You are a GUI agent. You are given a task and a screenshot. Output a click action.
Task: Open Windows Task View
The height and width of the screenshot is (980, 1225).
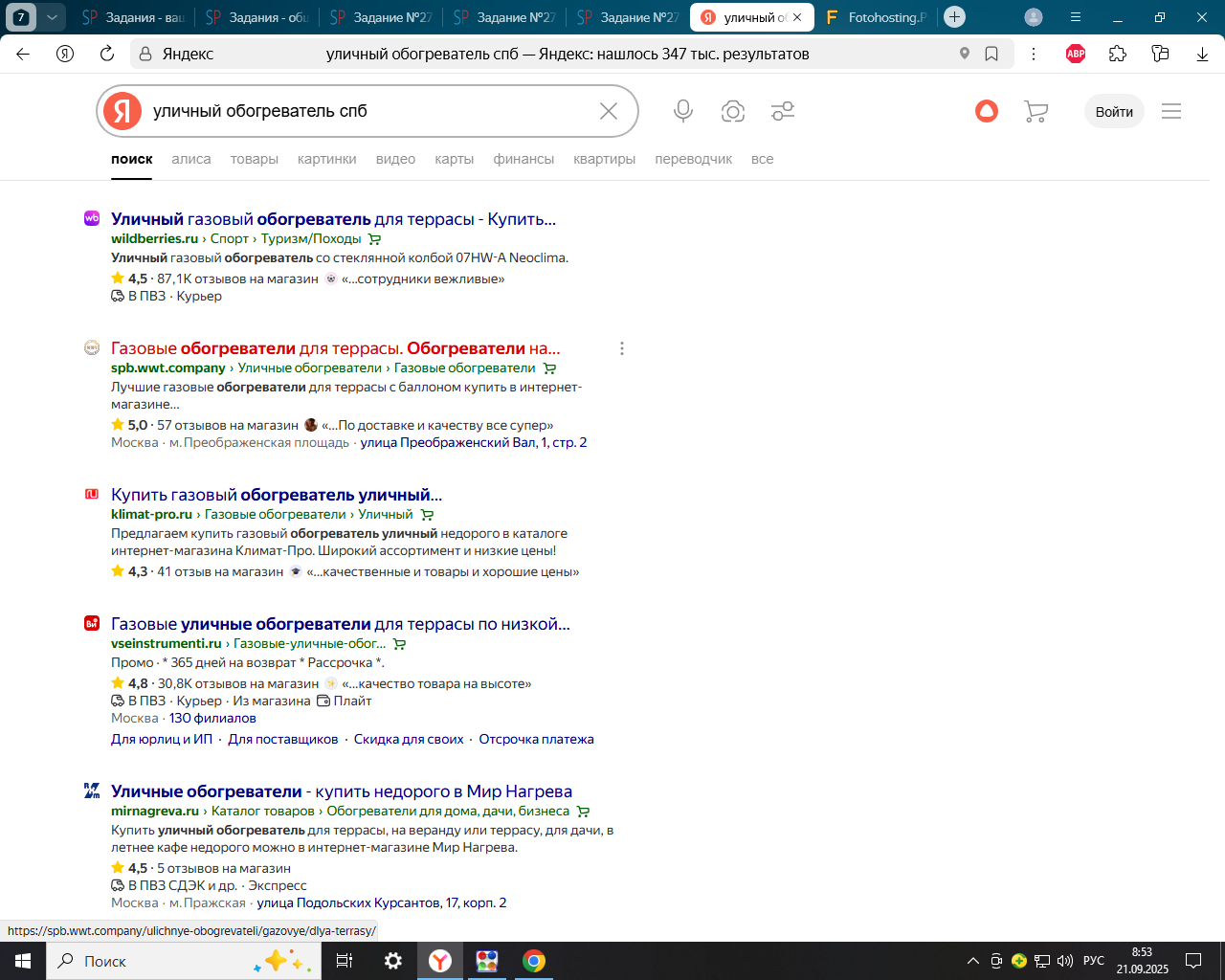tap(345, 961)
